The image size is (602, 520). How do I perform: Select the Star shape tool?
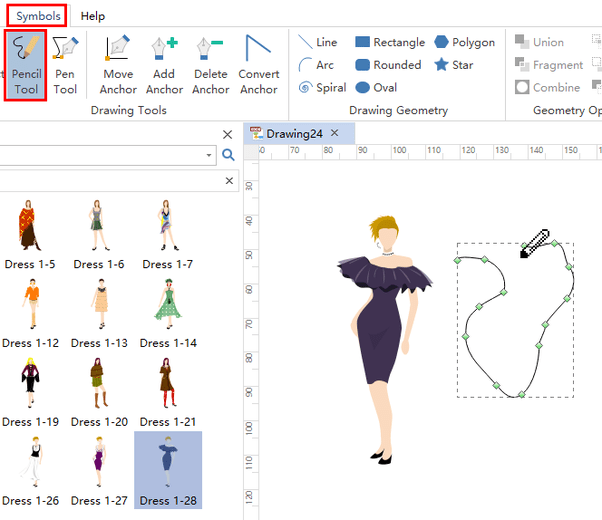coord(453,65)
